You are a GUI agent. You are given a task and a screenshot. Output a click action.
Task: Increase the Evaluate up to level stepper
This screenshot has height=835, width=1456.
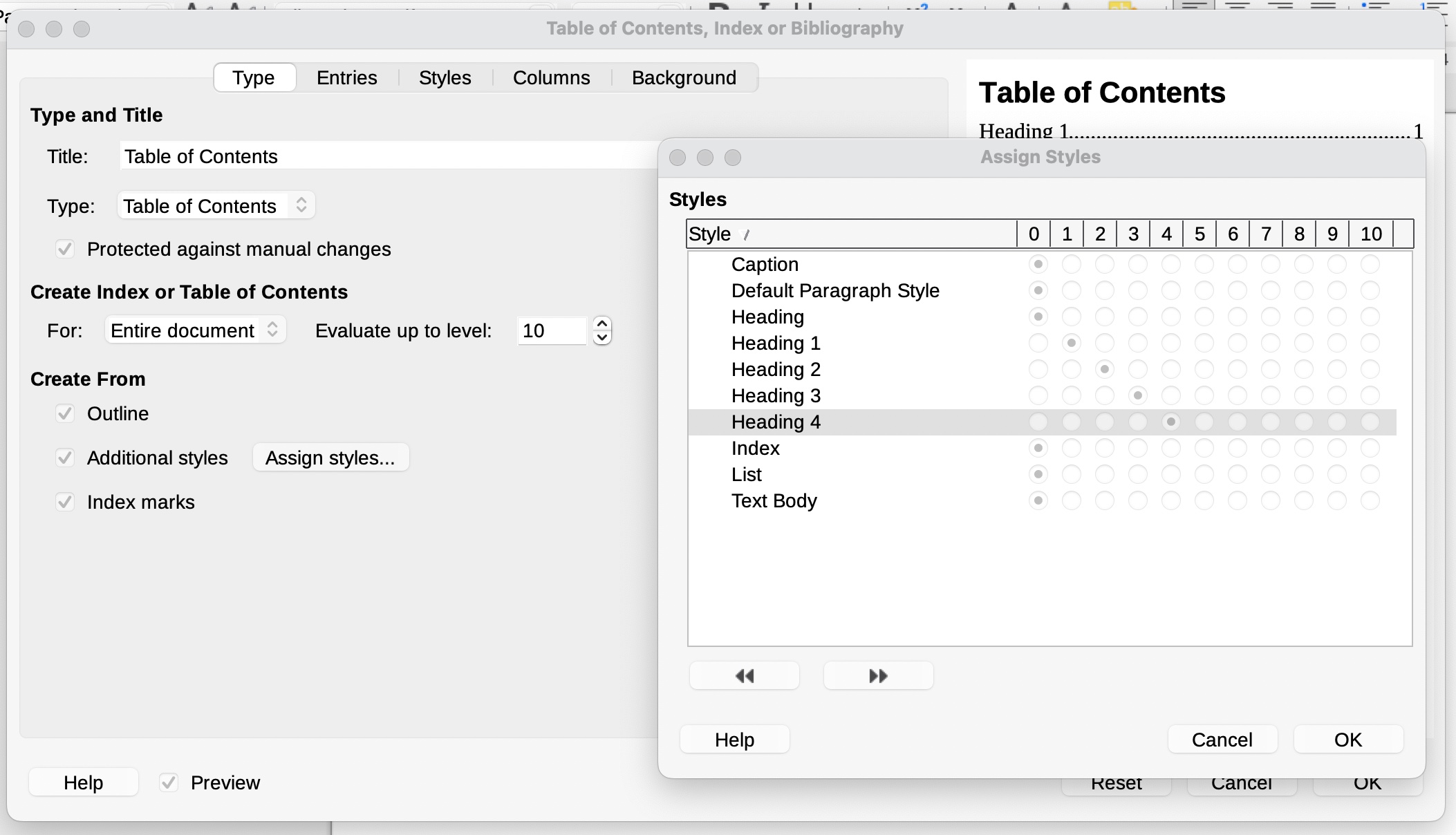(x=602, y=323)
